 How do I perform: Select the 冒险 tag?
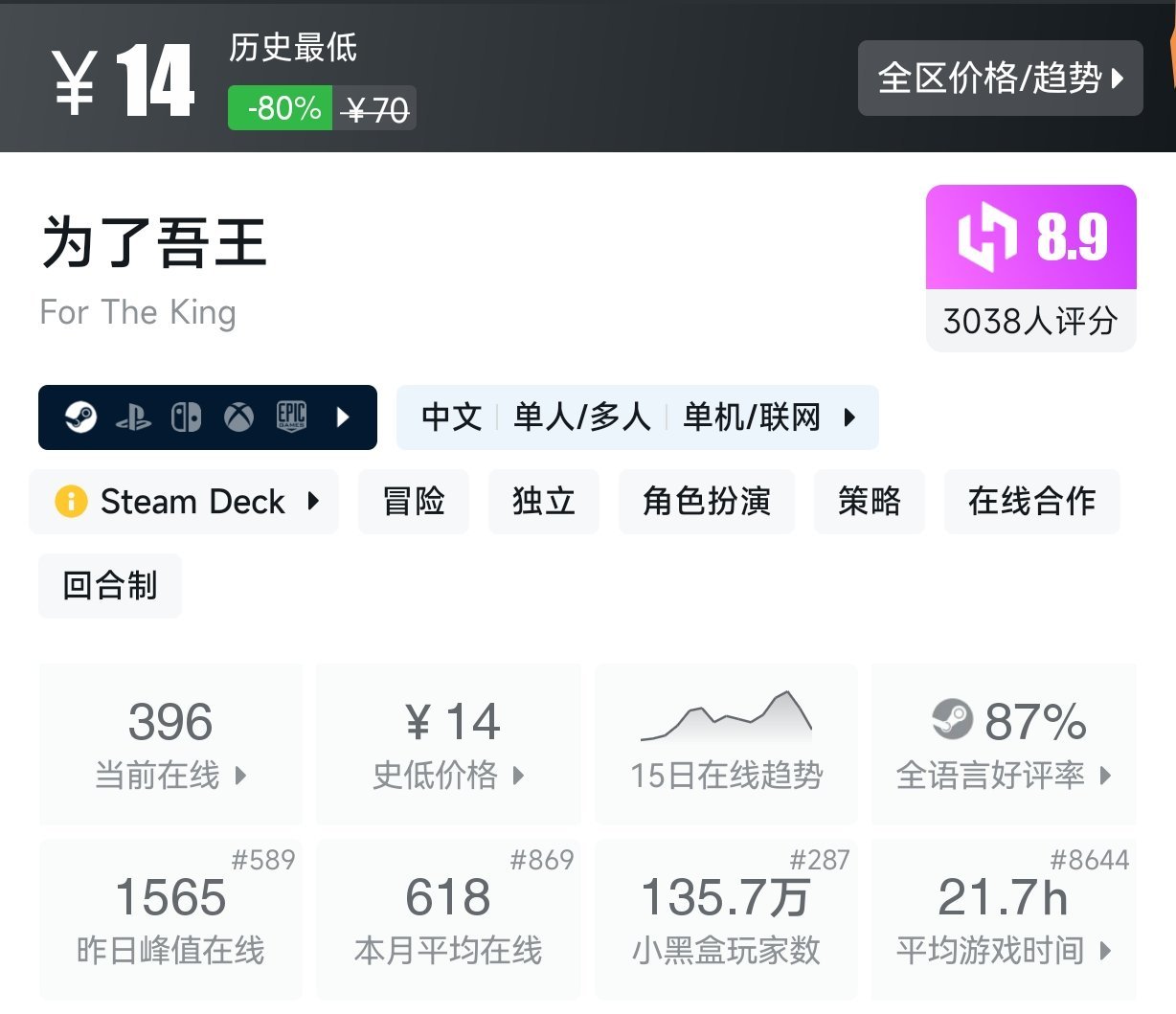[x=414, y=501]
